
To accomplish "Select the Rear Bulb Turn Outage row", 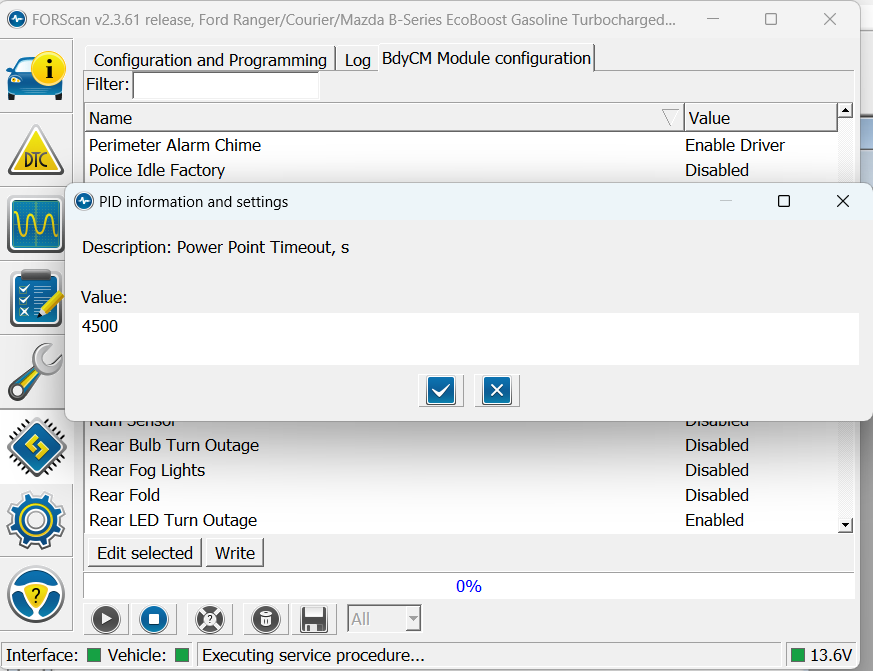I will [x=461, y=445].
